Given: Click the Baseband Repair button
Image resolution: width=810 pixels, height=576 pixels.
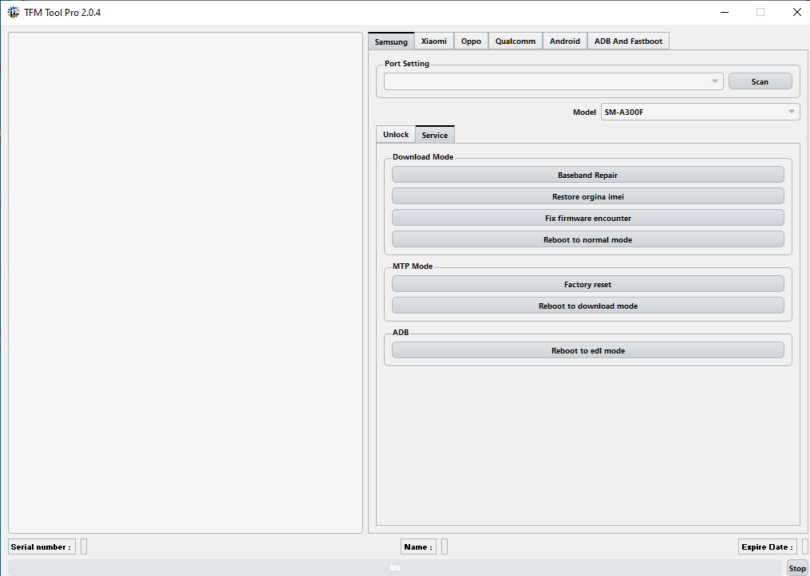Looking at the screenshot, I should coord(587,175).
